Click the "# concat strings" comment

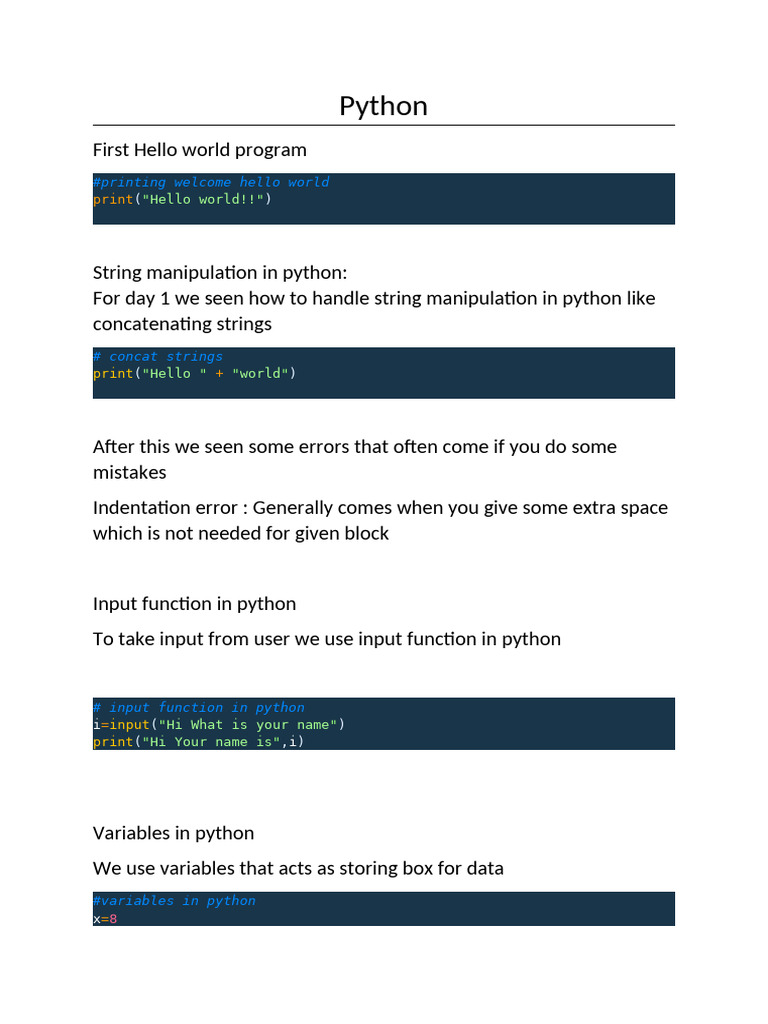coord(158,356)
